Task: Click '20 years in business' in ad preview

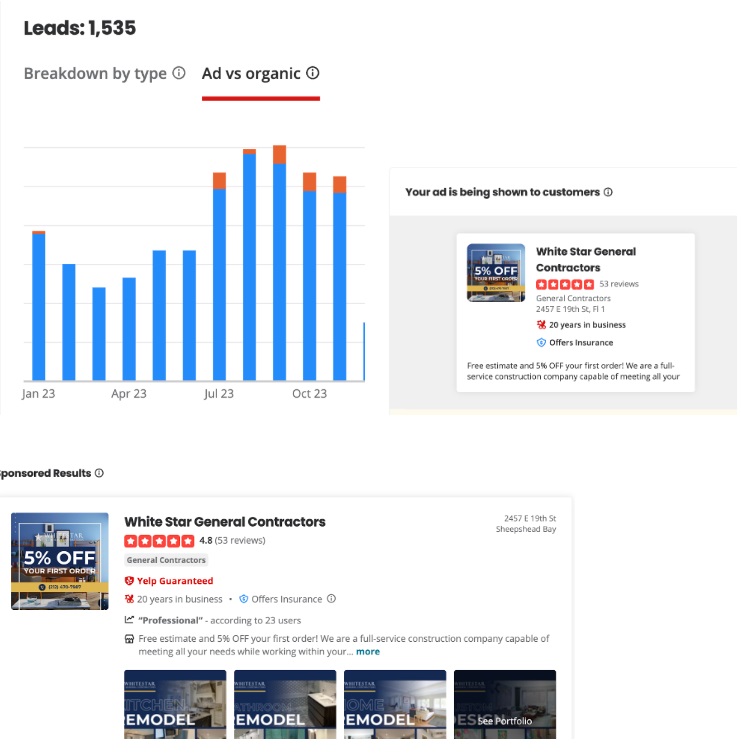Action: 587,325
